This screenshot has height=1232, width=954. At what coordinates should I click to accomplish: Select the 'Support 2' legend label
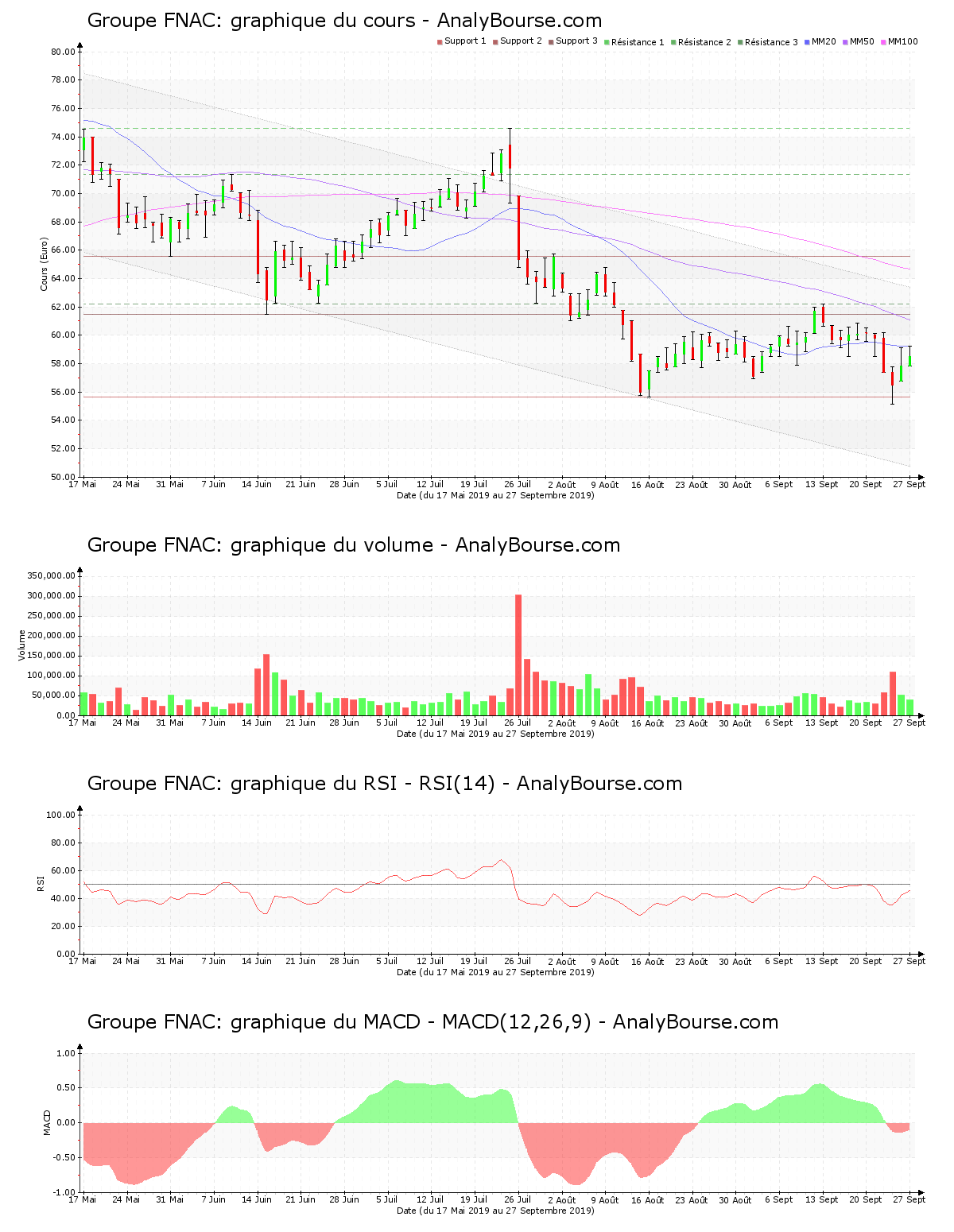[x=521, y=41]
